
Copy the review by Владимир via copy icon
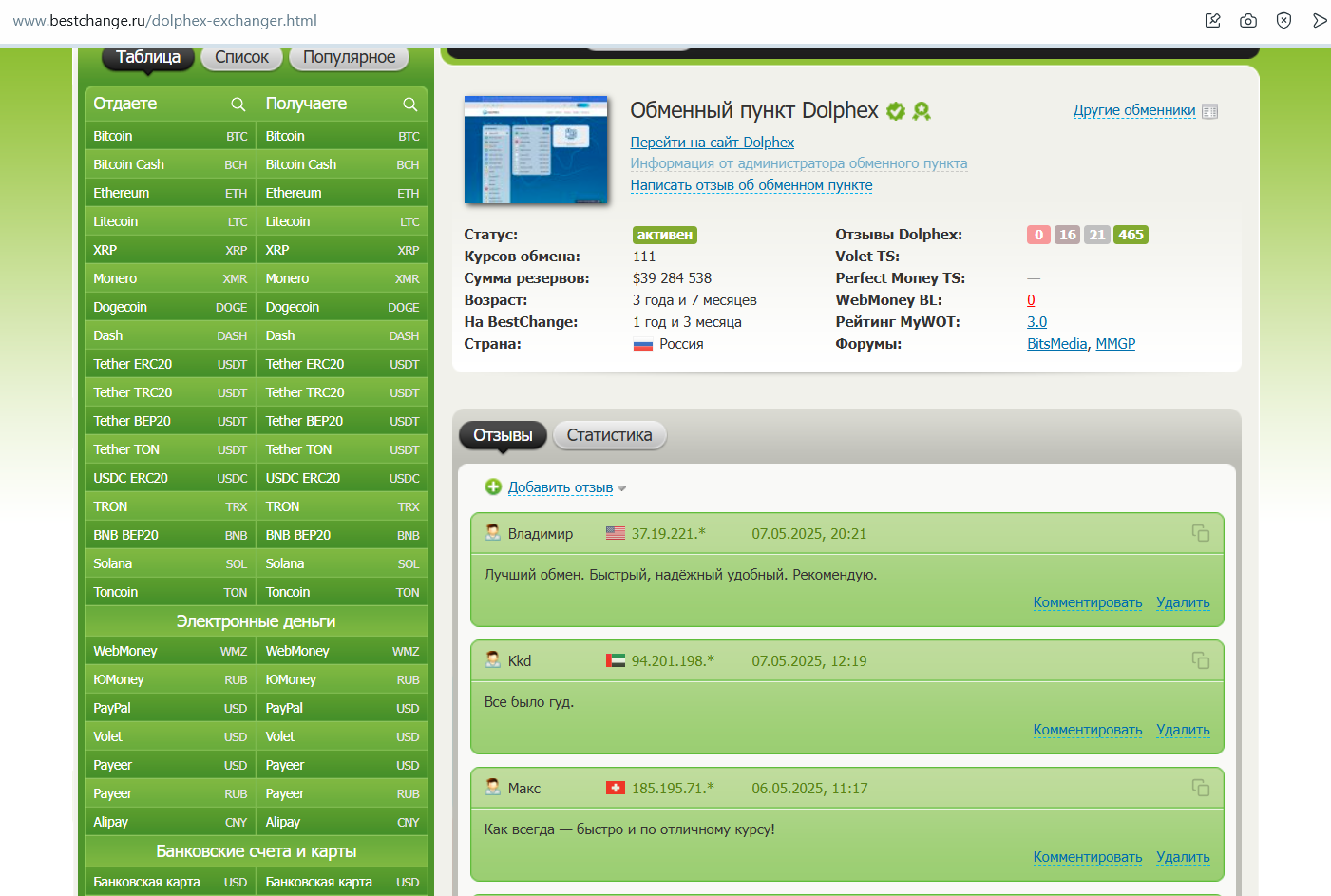point(1201,533)
